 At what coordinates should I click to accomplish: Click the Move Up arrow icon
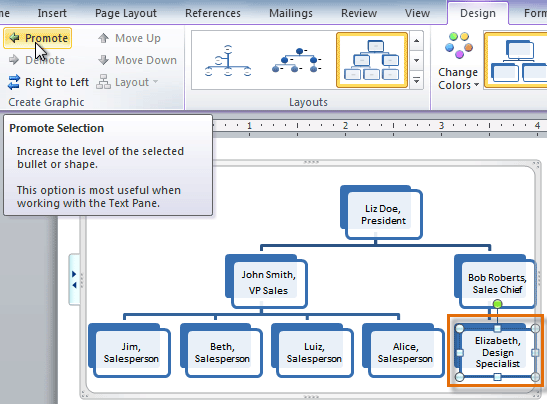pos(103,38)
